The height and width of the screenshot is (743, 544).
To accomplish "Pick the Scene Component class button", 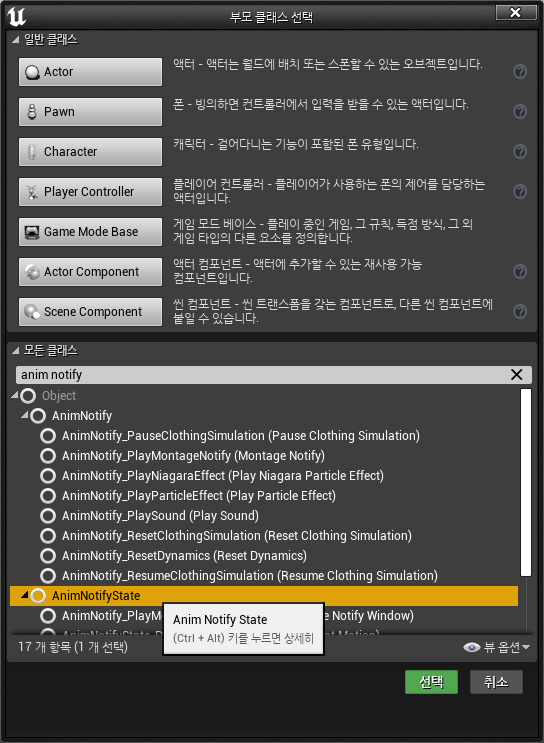I will [x=91, y=312].
